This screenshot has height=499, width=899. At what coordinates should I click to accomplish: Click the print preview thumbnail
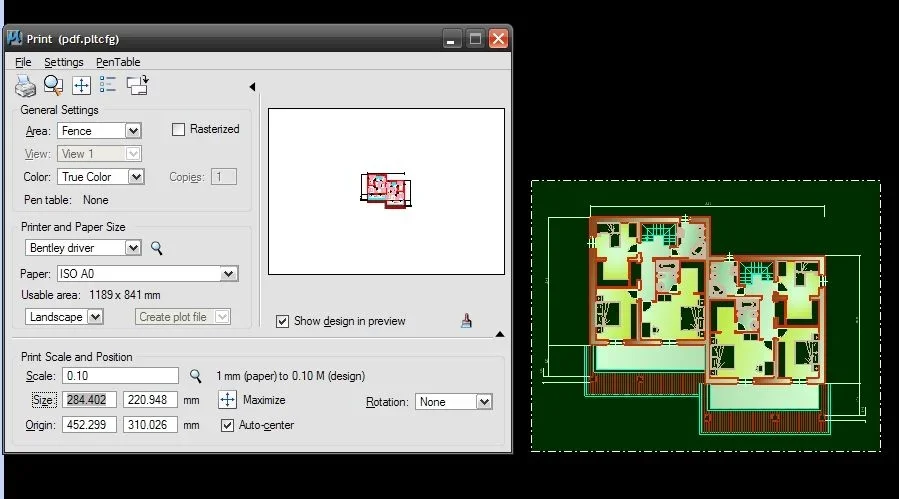tap(386, 190)
